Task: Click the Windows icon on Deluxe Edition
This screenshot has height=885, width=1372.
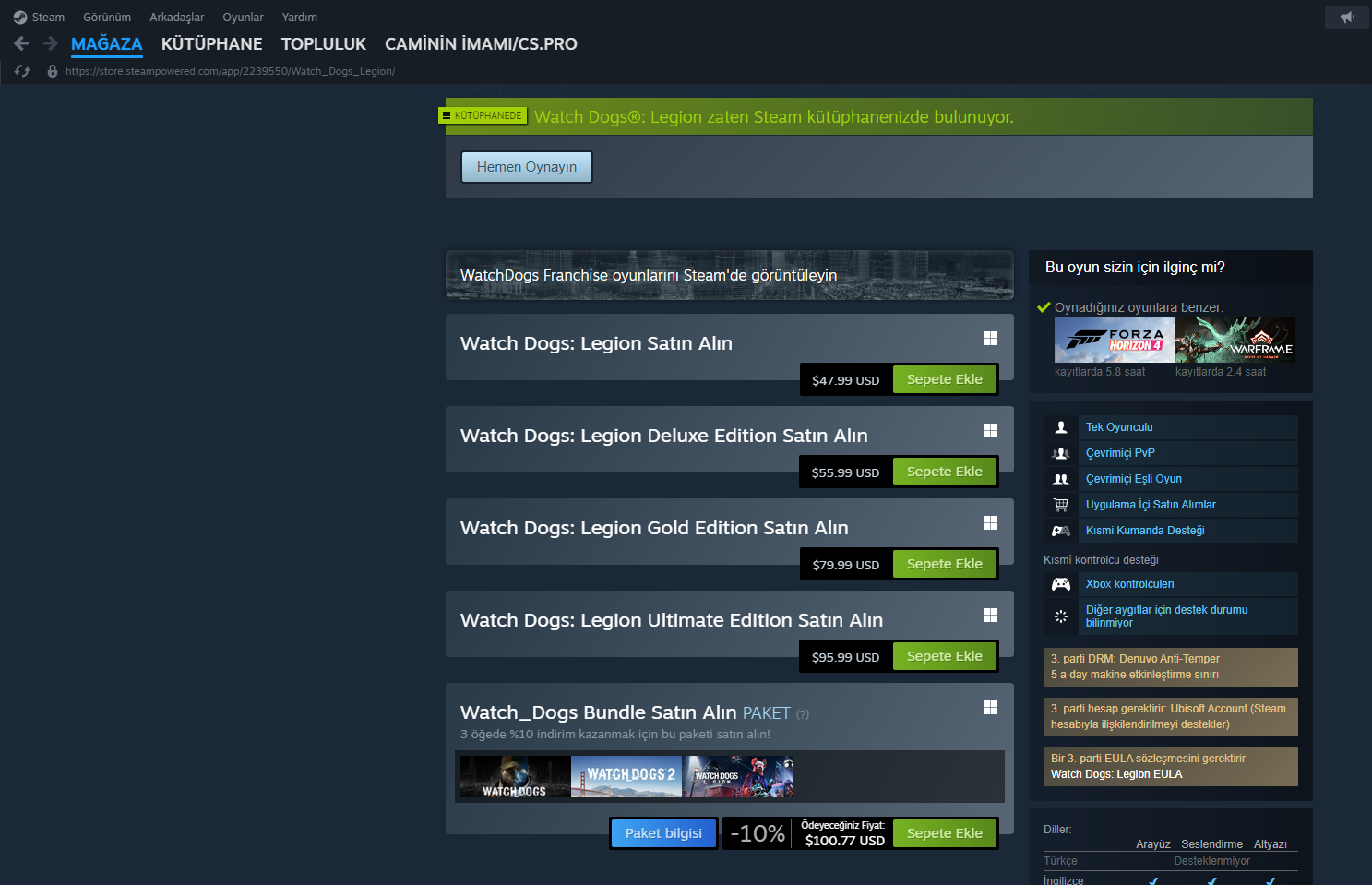Action: pyautogui.click(x=990, y=431)
